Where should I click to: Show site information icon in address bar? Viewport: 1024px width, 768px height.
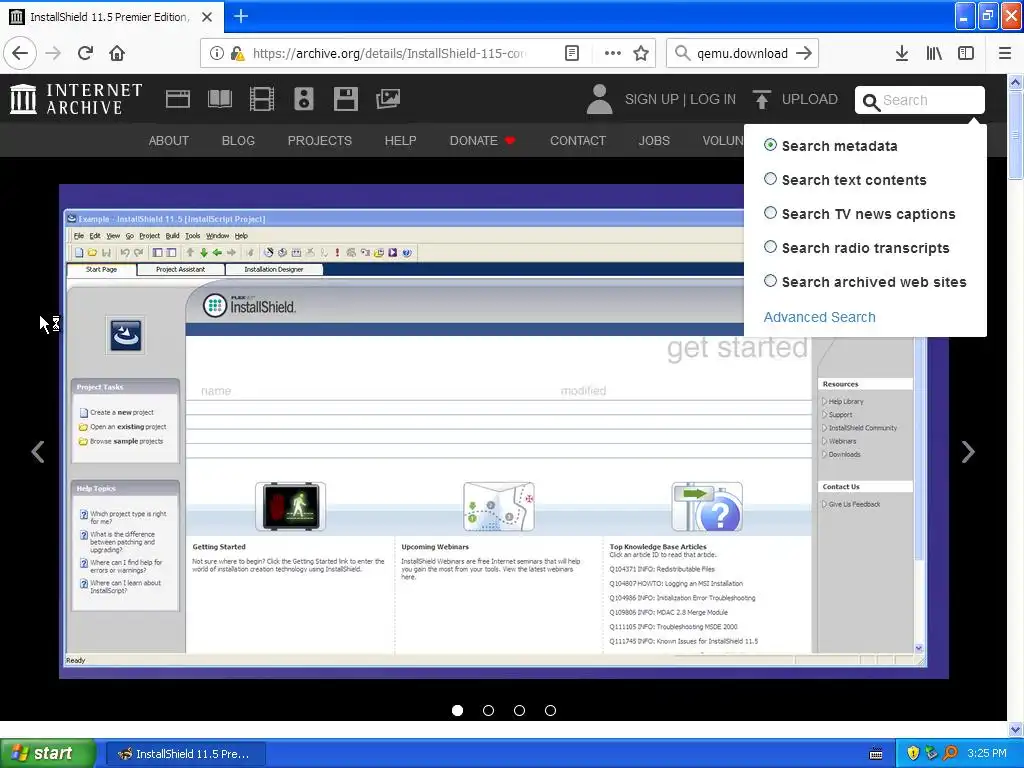coord(216,53)
